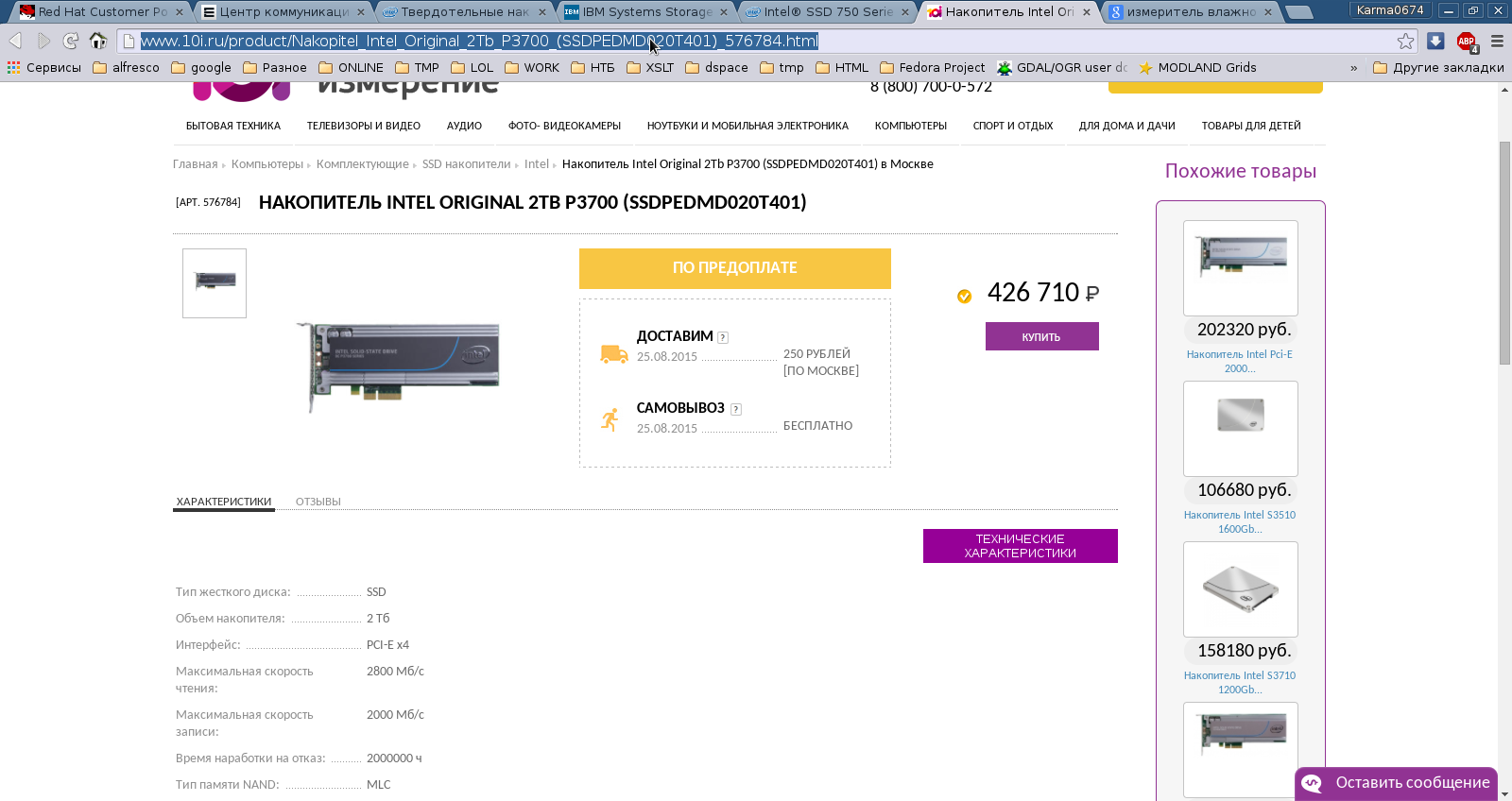Screen dimensions: 1512x801
Task: Open the Adblock Plus extension icon
Action: tap(1467, 42)
